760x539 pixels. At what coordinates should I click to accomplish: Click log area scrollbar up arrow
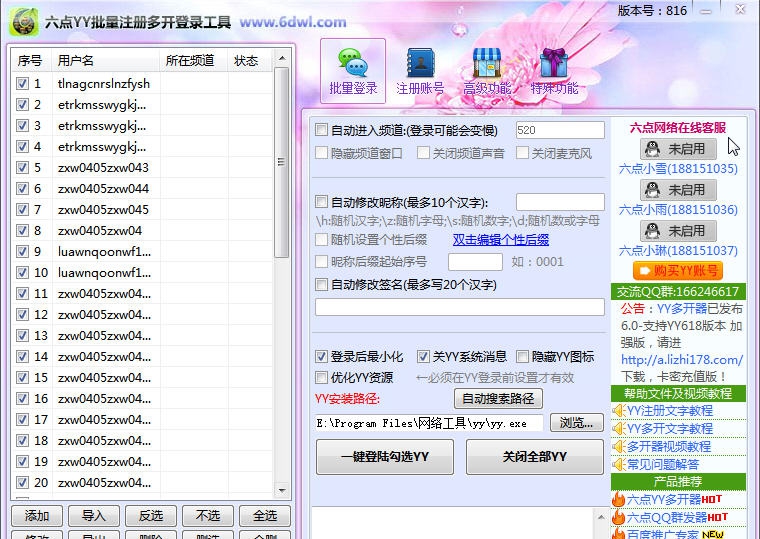[x=602, y=517]
